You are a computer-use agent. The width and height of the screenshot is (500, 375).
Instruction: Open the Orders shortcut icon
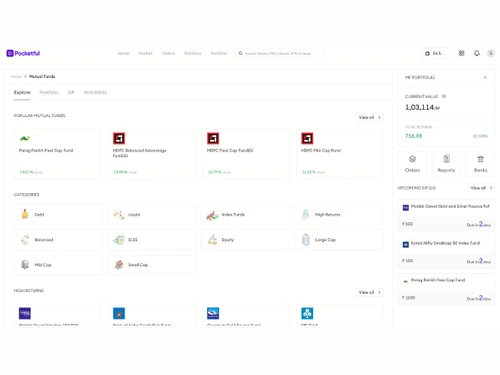tap(412, 159)
